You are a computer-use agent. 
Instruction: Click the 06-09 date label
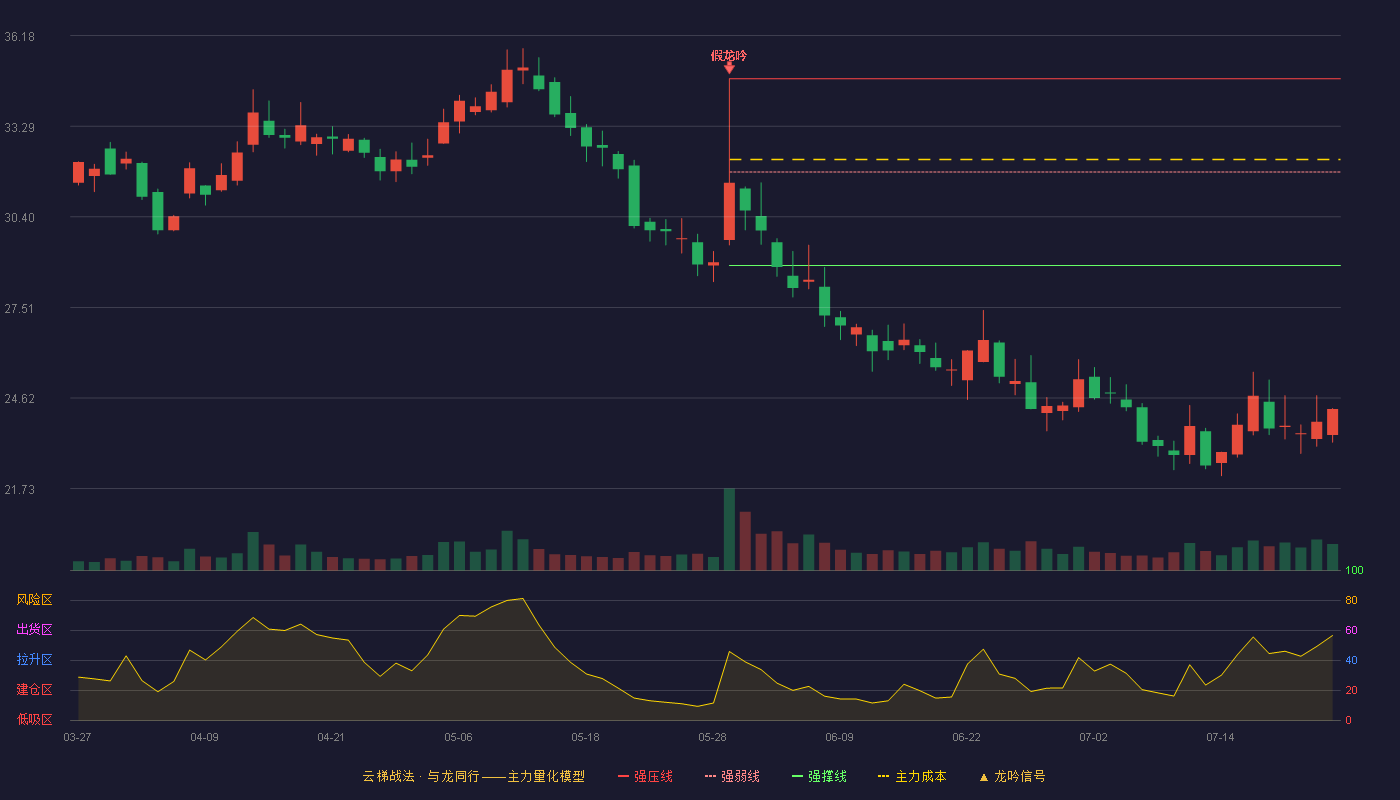pyautogui.click(x=839, y=737)
